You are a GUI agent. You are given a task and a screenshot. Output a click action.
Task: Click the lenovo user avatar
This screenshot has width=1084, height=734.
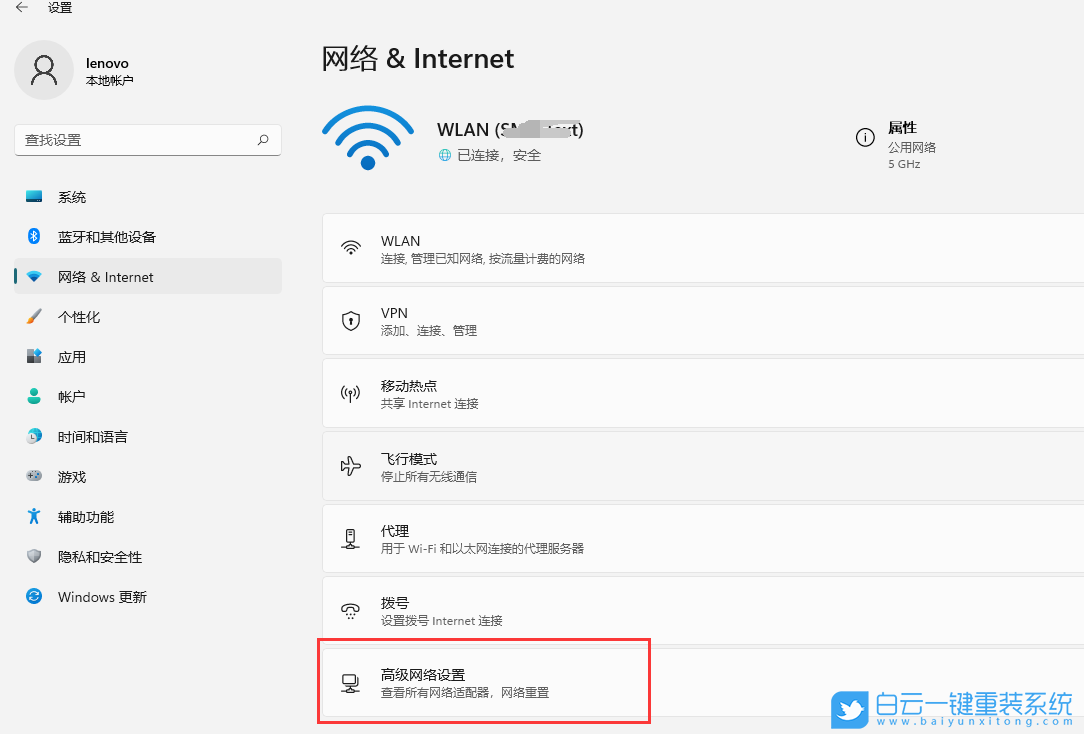(x=44, y=70)
